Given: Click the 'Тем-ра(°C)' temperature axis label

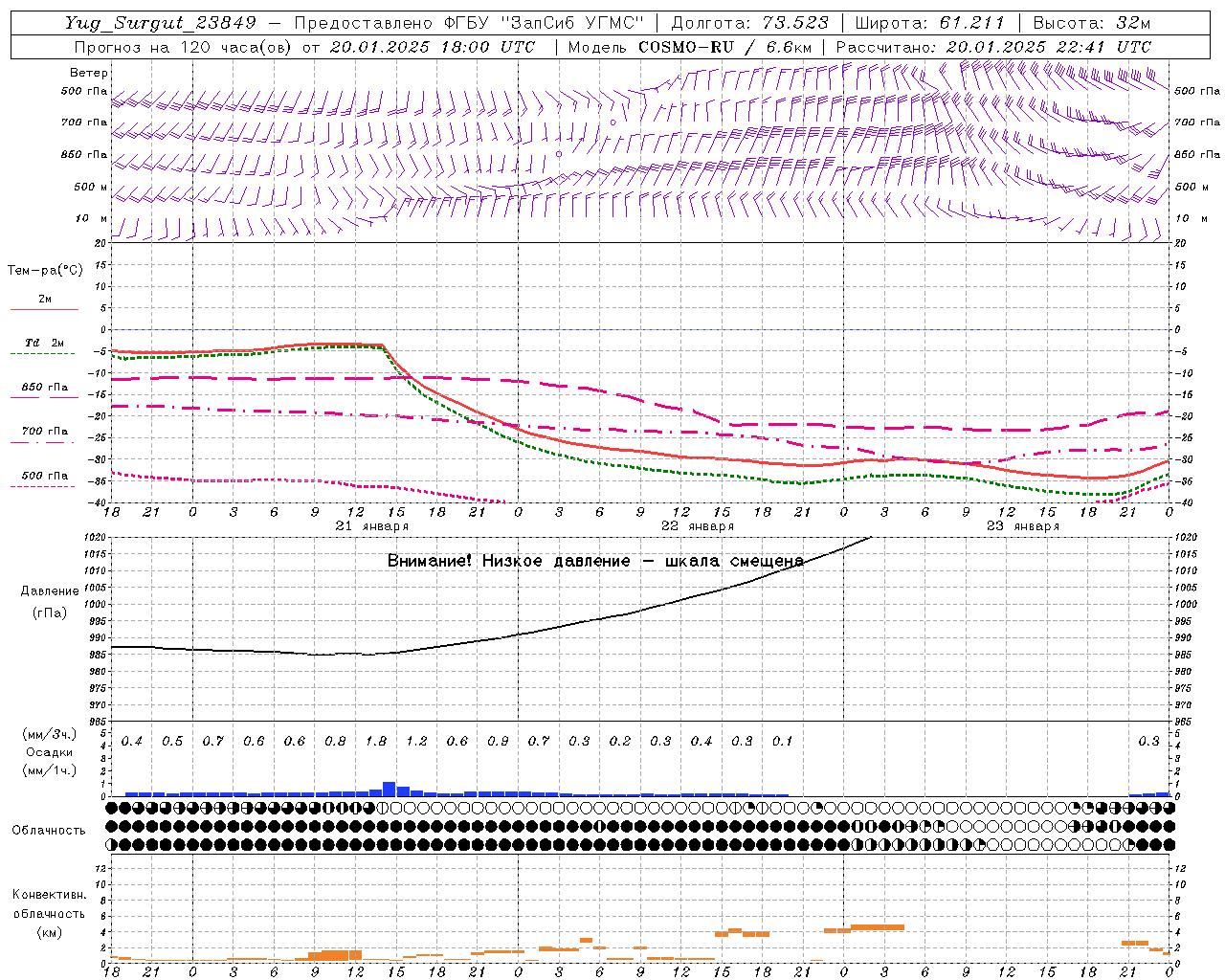Looking at the screenshot, I should click(x=45, y=271).
